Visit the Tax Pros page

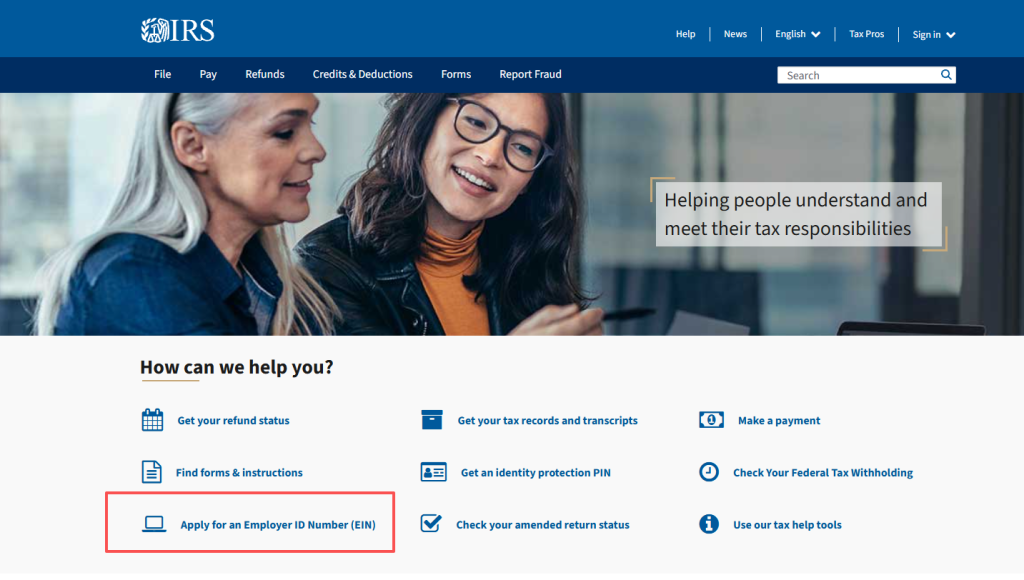pos(866,33)
